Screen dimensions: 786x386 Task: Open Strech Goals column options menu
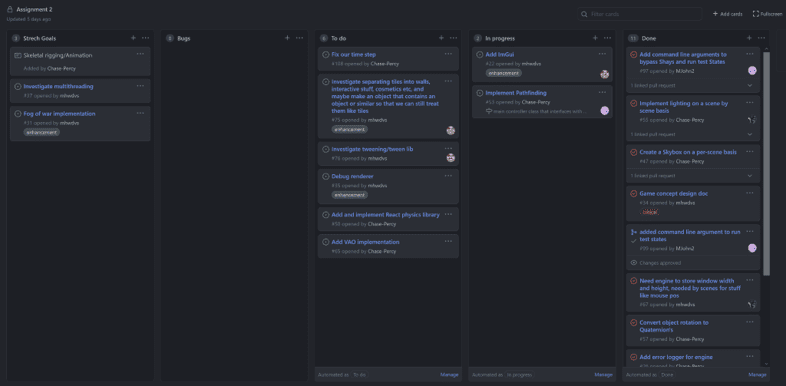point(145,38)
